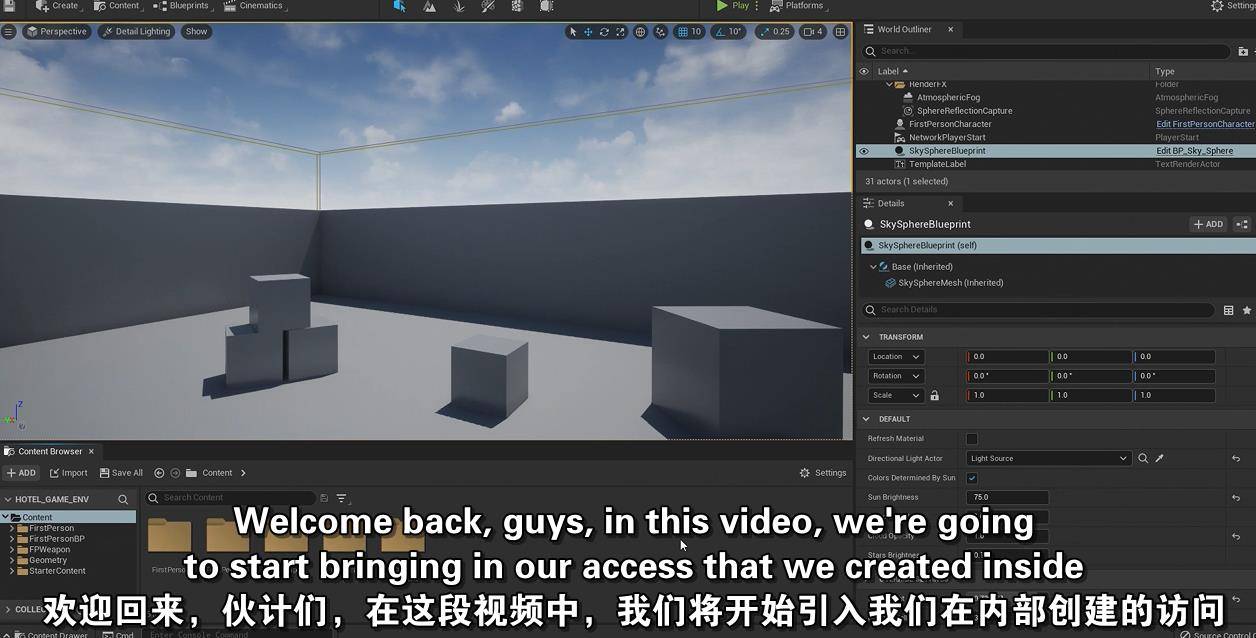The image size is (1256, 638).
Task: Toggle scale snap 0.25
Action: coord(775,32)
